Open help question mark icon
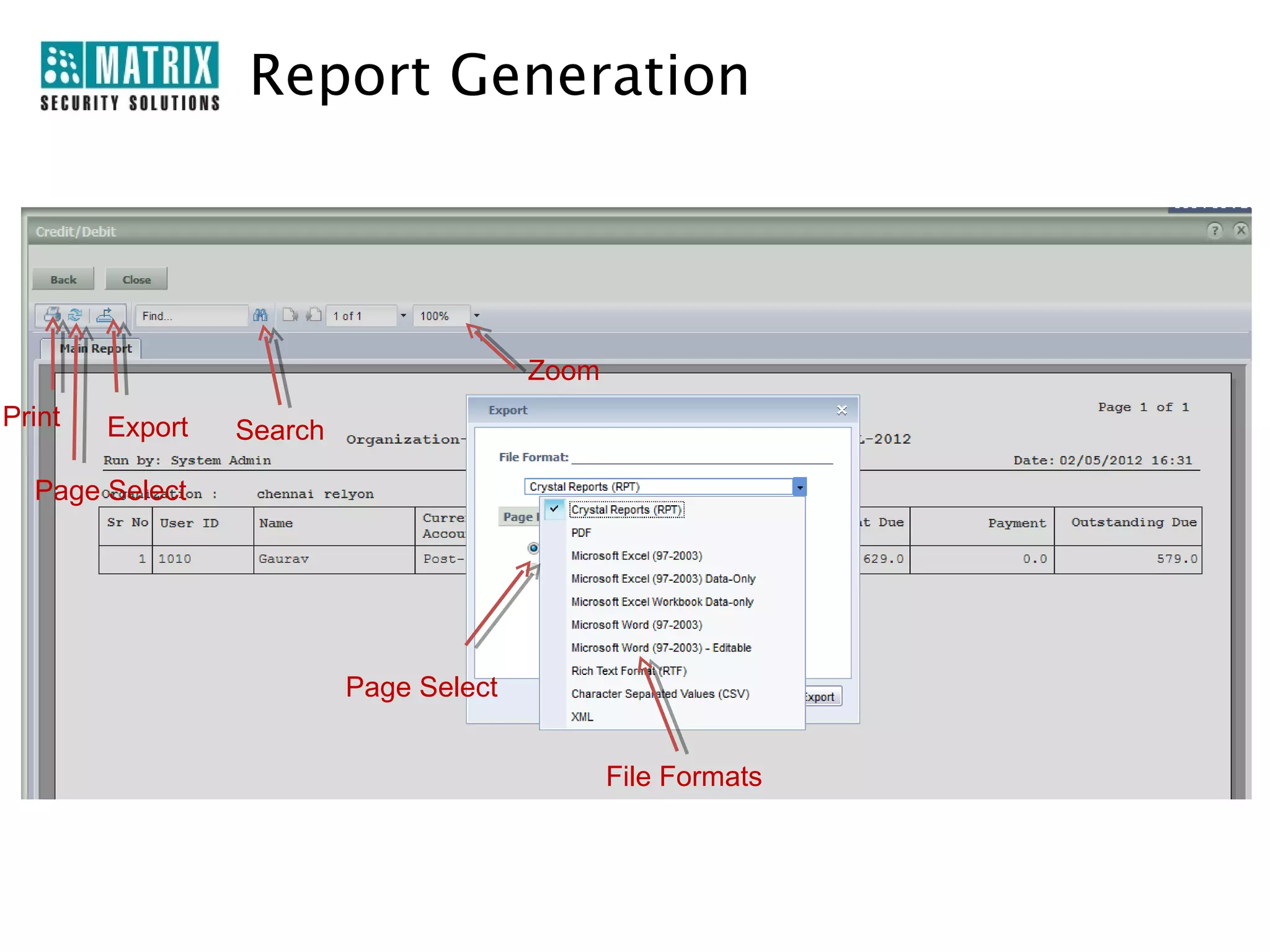The width and height of the screenshot is (1270, 952). point(1214,231)
